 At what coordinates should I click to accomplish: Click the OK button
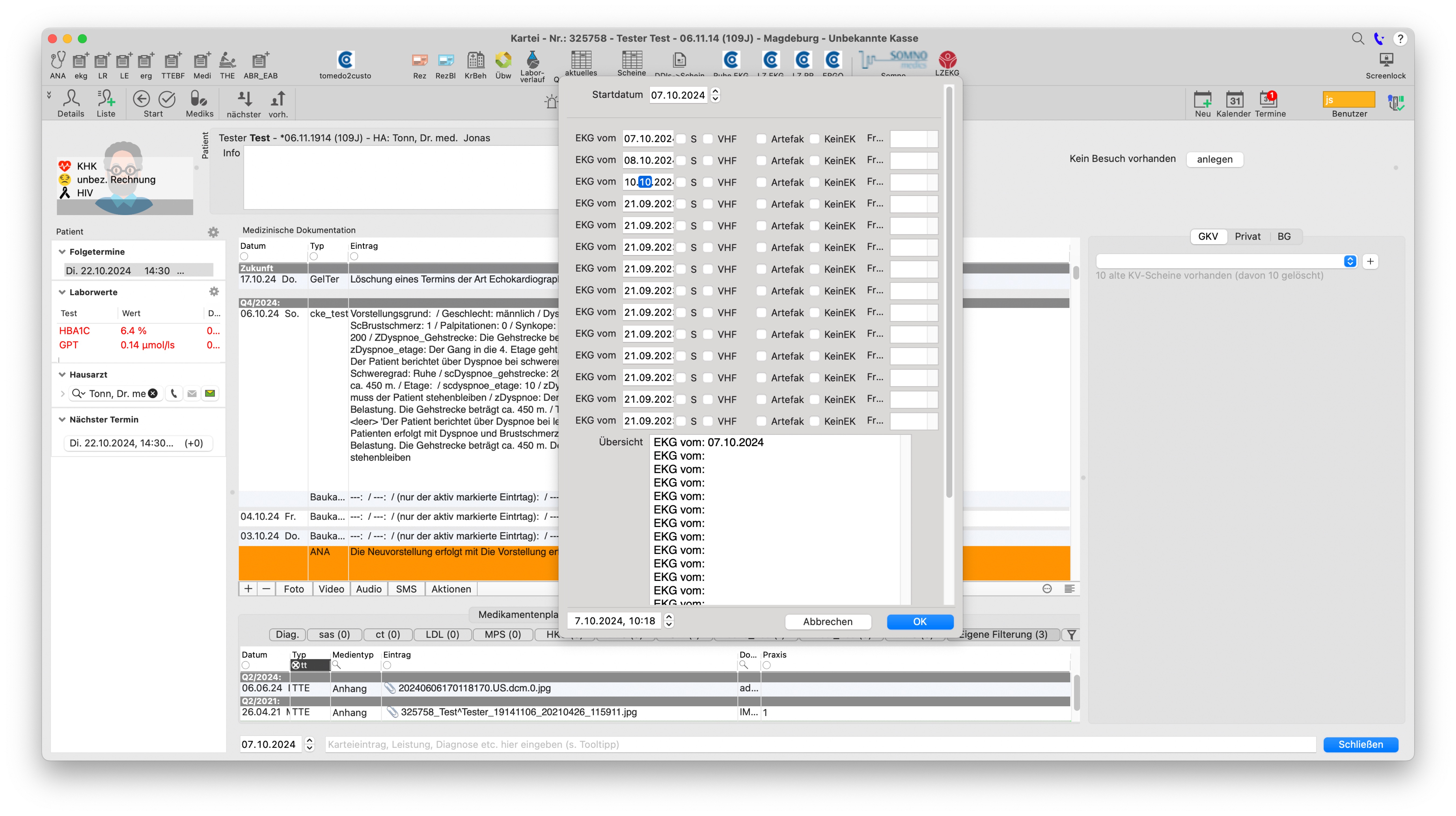point(920,621)
